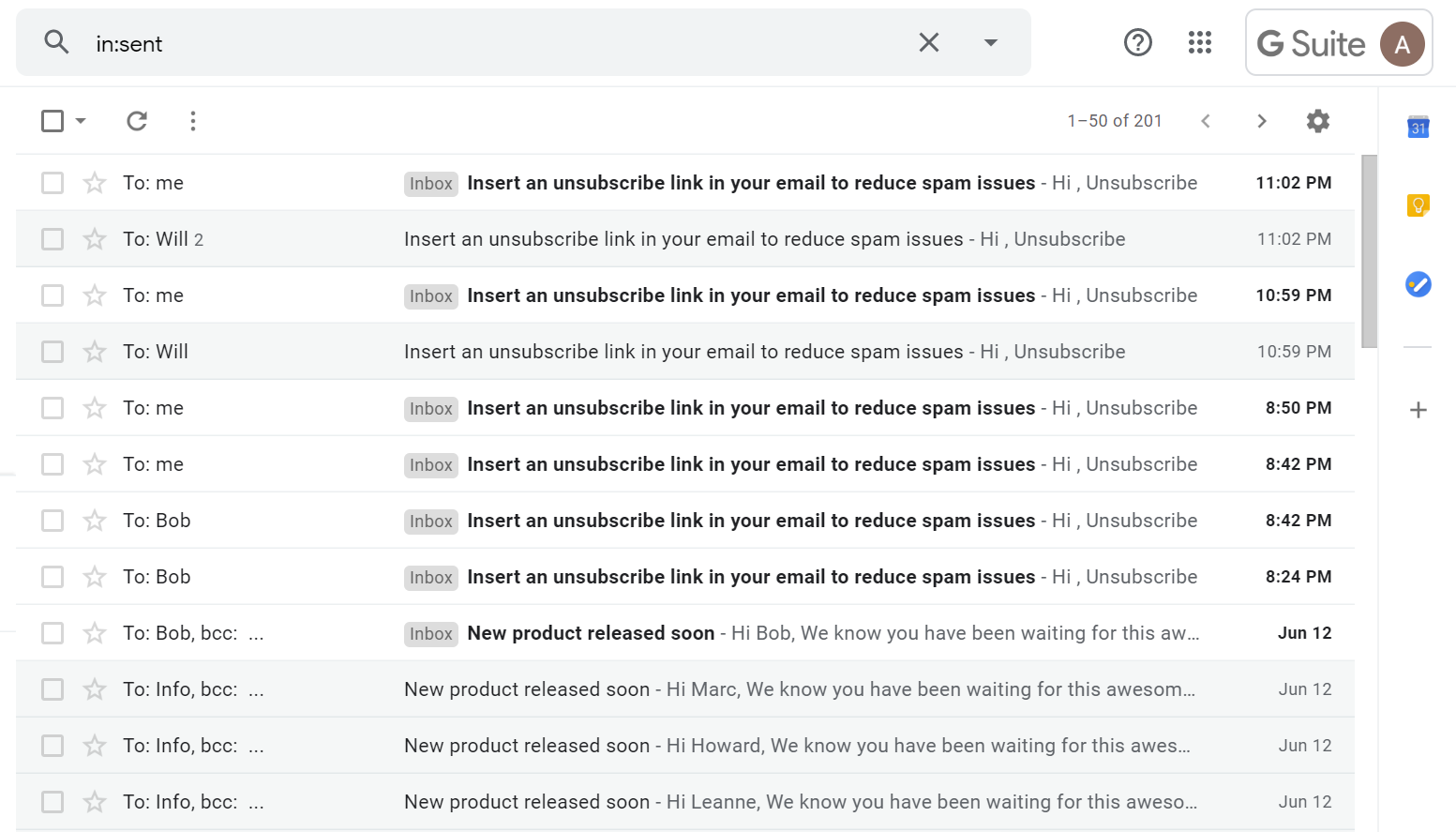The width and height of the screenshot is (1456, 832).
Task: Star the email sent to Will at 11:02 PM
Action: [x=94, y=238]
